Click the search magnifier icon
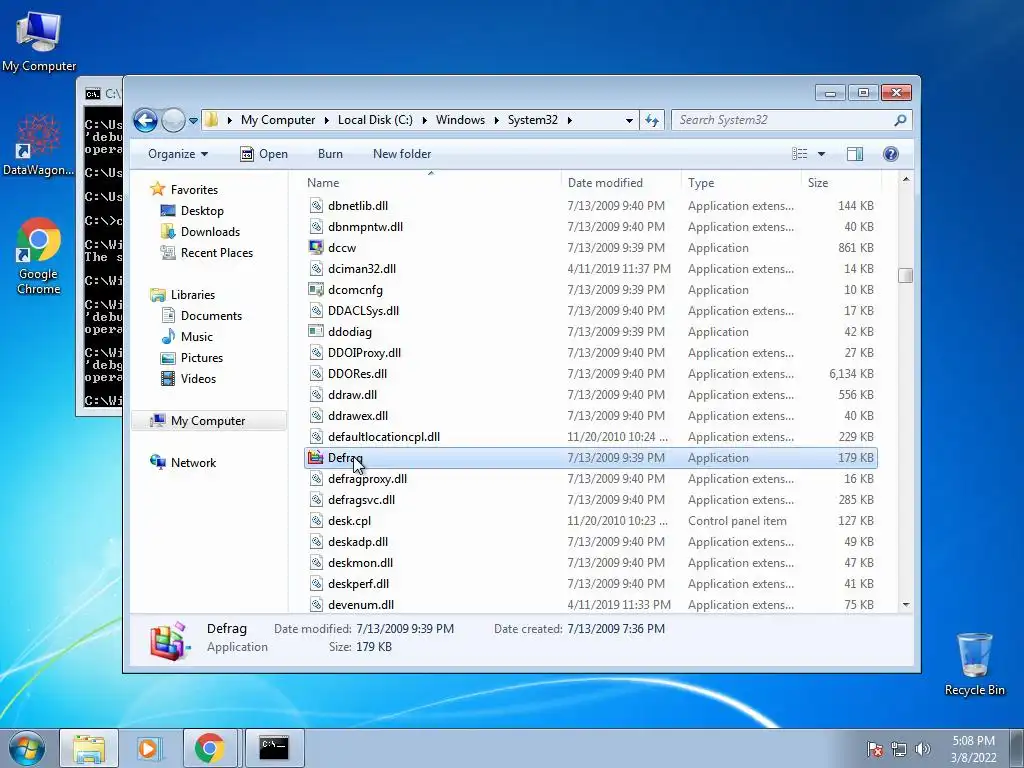Viewport: 1024px width, 768px height. pyautogui.click(x=900, y=120)
